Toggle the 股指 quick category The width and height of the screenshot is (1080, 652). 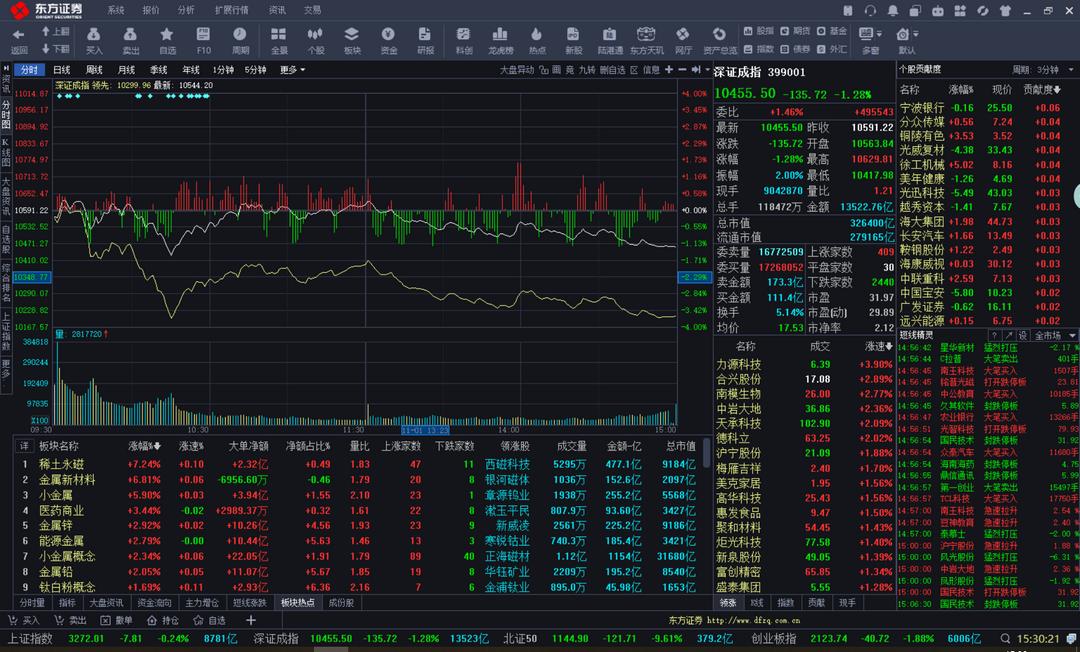click(x=759, y=31)
